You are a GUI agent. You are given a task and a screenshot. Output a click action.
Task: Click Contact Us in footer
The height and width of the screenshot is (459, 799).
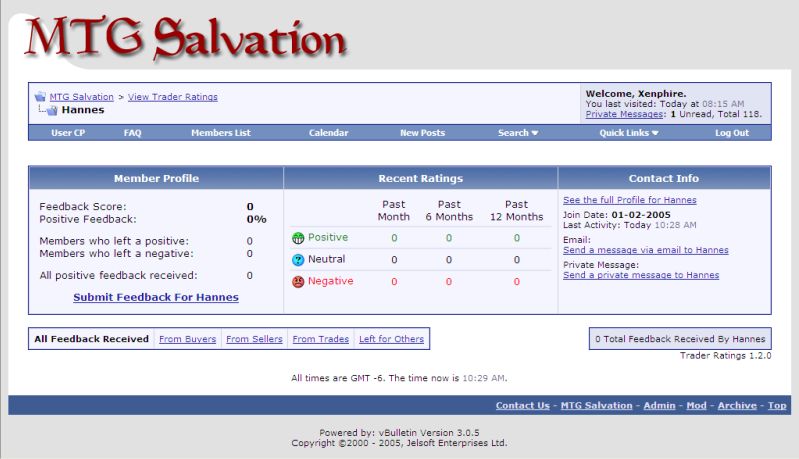tap(523, 406)
